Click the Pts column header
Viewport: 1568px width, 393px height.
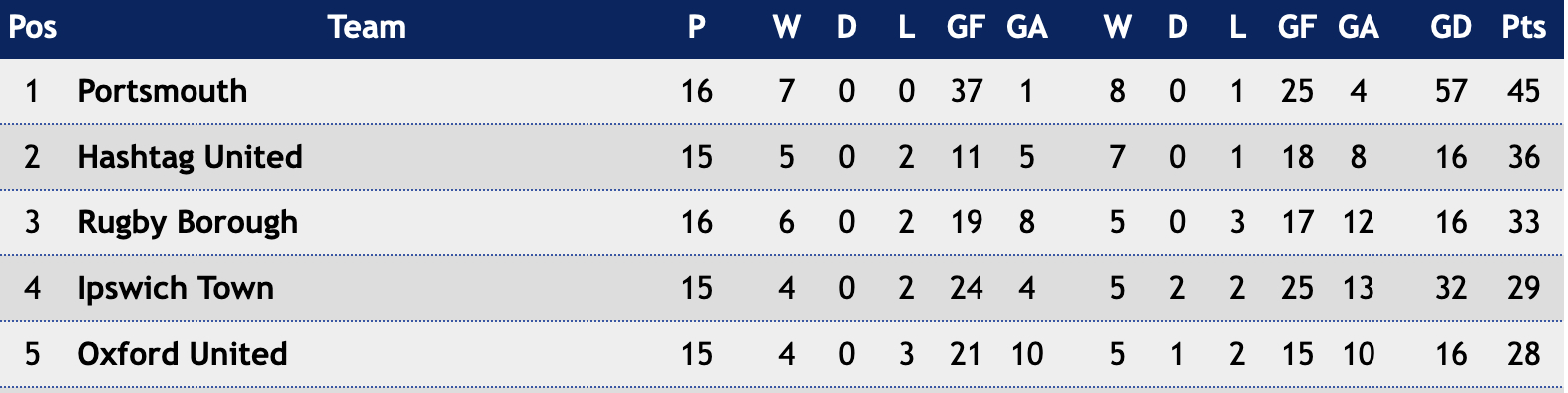(x=1523, y=27)
